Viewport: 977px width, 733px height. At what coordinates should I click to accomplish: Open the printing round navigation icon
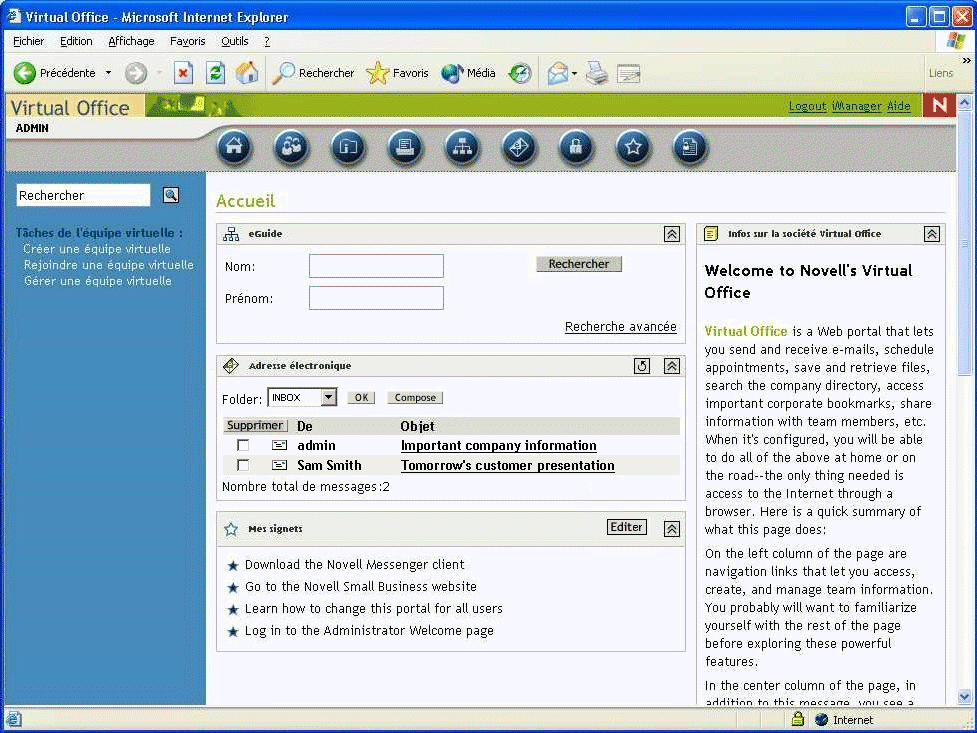405,147
